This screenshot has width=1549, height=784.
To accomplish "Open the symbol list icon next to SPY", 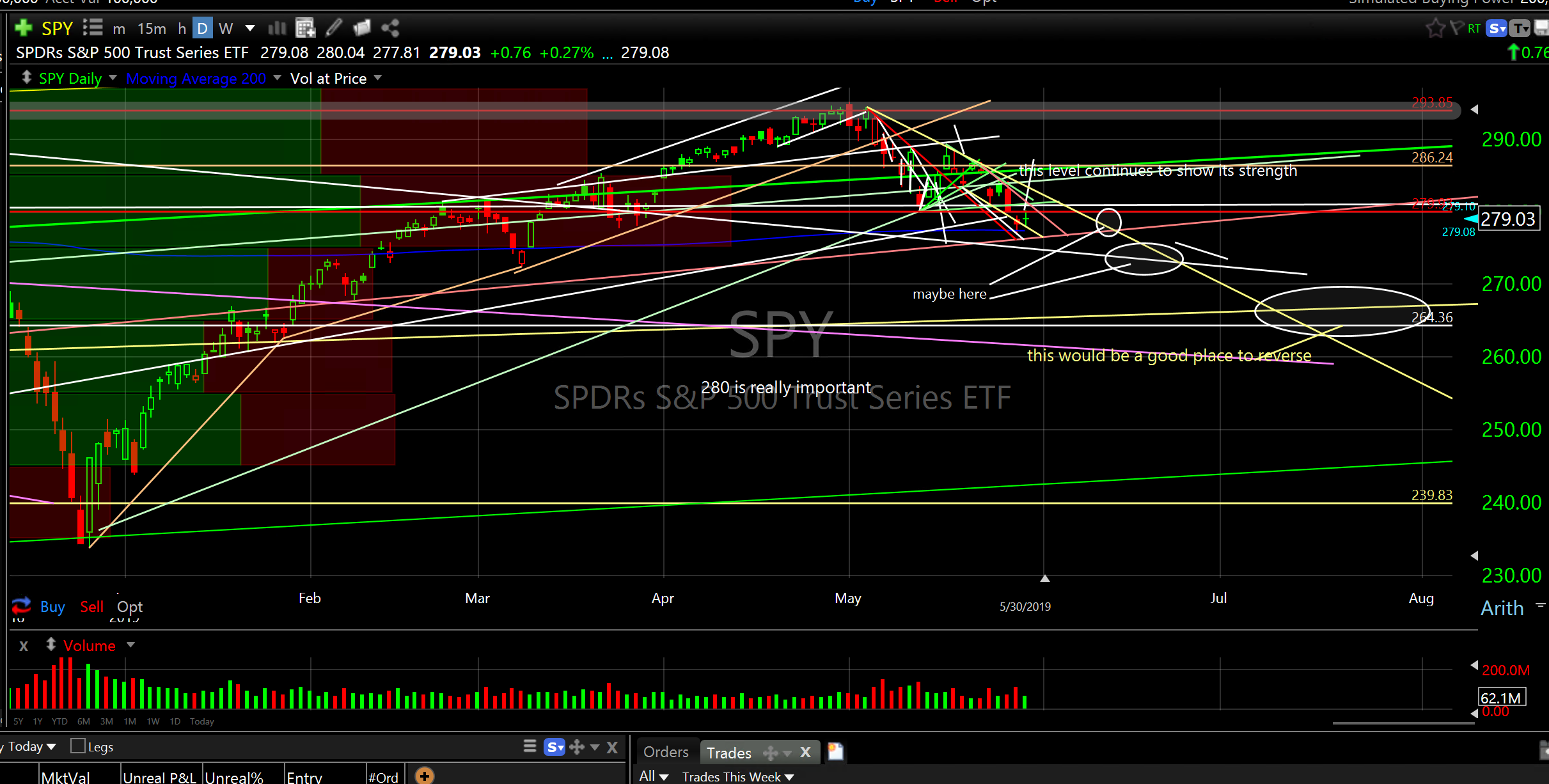I will [93, 28].
